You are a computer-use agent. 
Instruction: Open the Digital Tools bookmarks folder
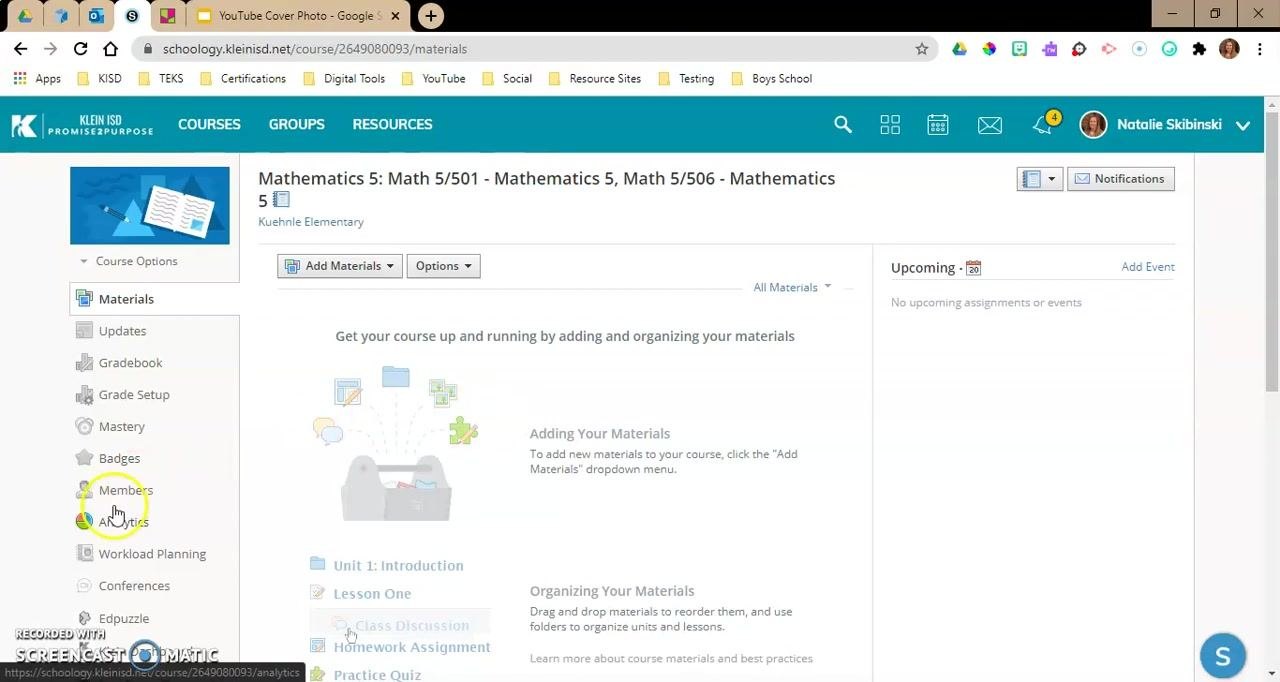344,78
